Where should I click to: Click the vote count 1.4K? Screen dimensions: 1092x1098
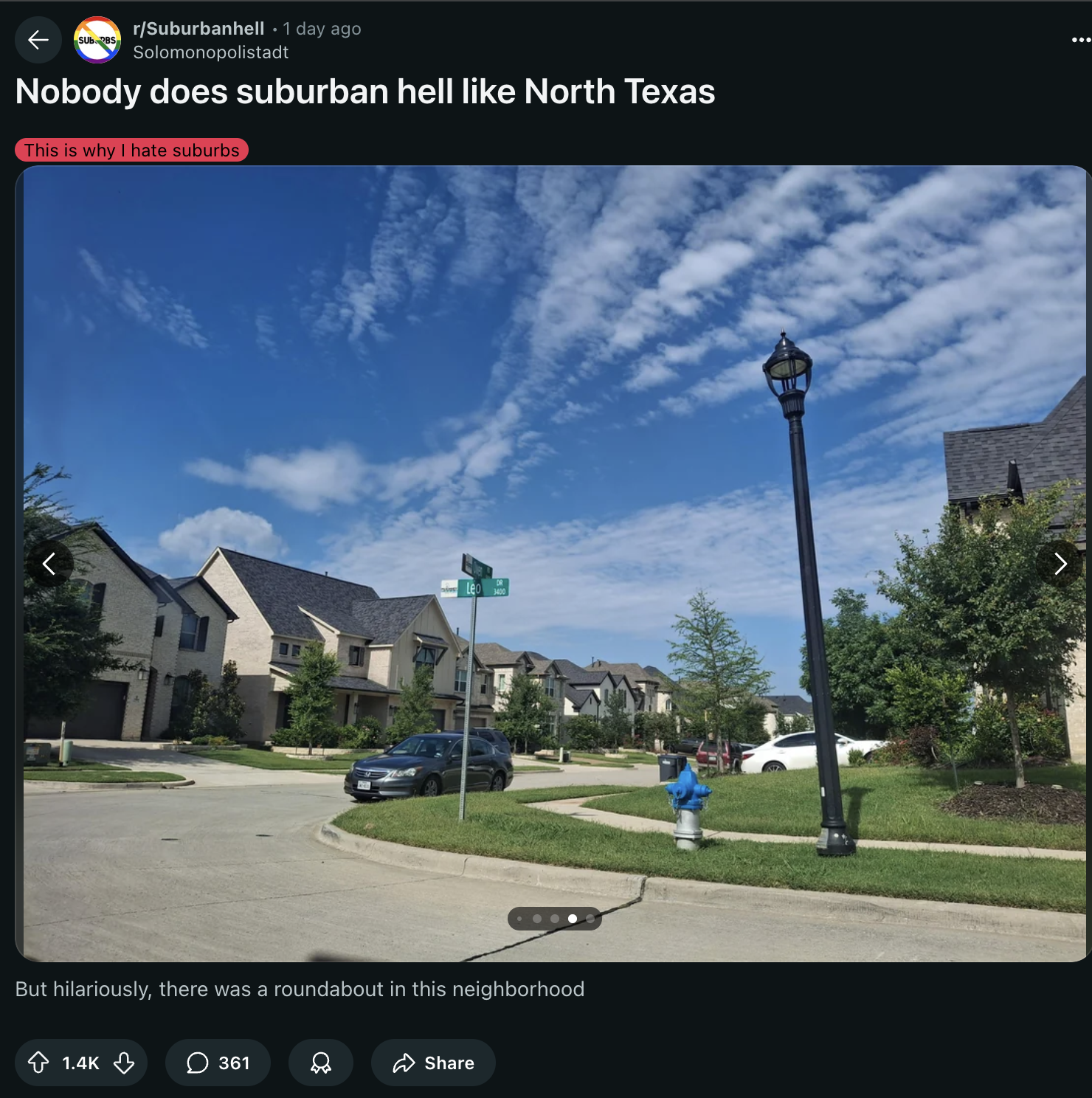pyautogui.click(x=80, y=1063)
